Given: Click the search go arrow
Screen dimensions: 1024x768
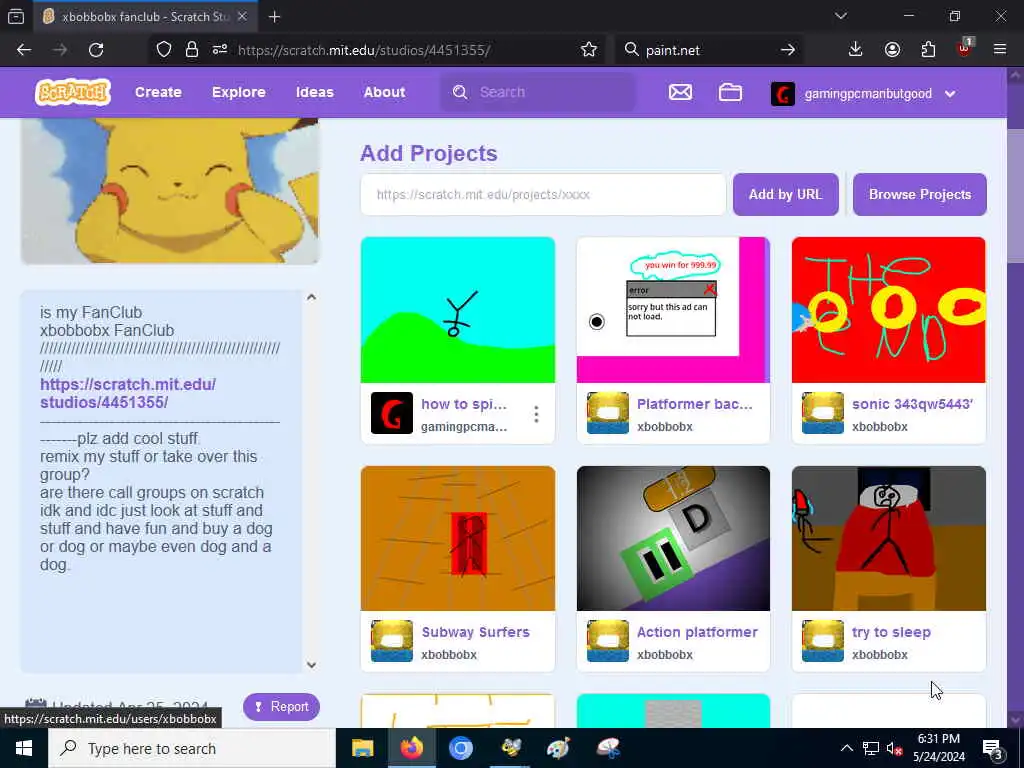Looking at the screenshot, I should pos(788,50).
